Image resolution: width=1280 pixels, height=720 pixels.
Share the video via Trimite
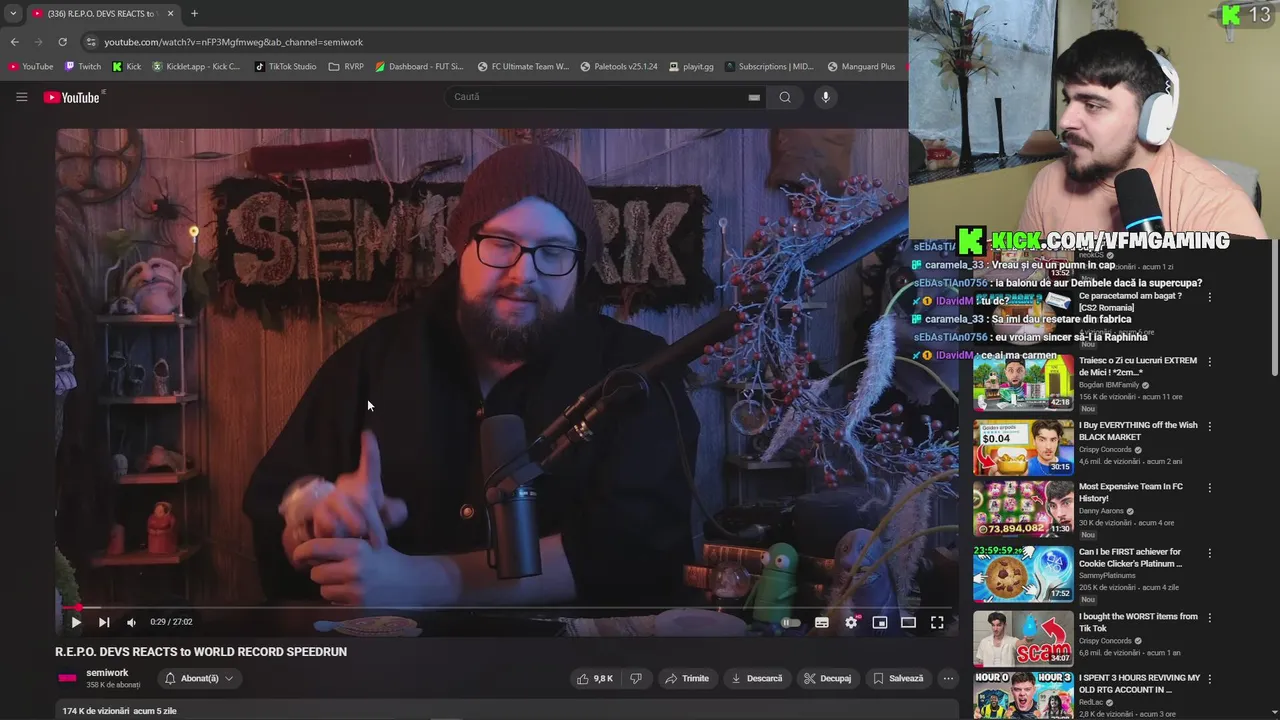[x=687, y=678]
